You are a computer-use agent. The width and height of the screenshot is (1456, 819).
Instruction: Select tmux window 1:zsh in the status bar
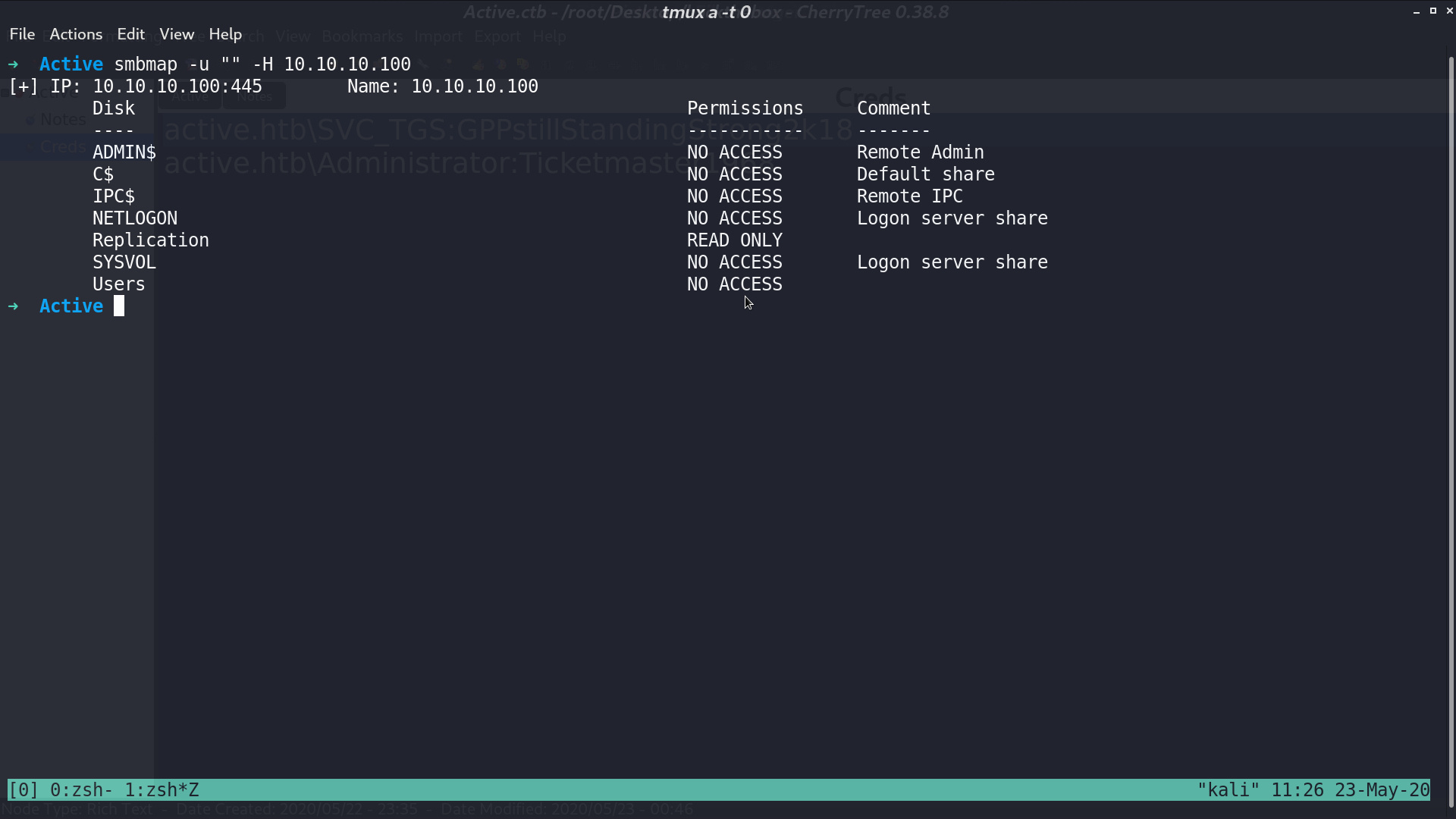point(162,790)
